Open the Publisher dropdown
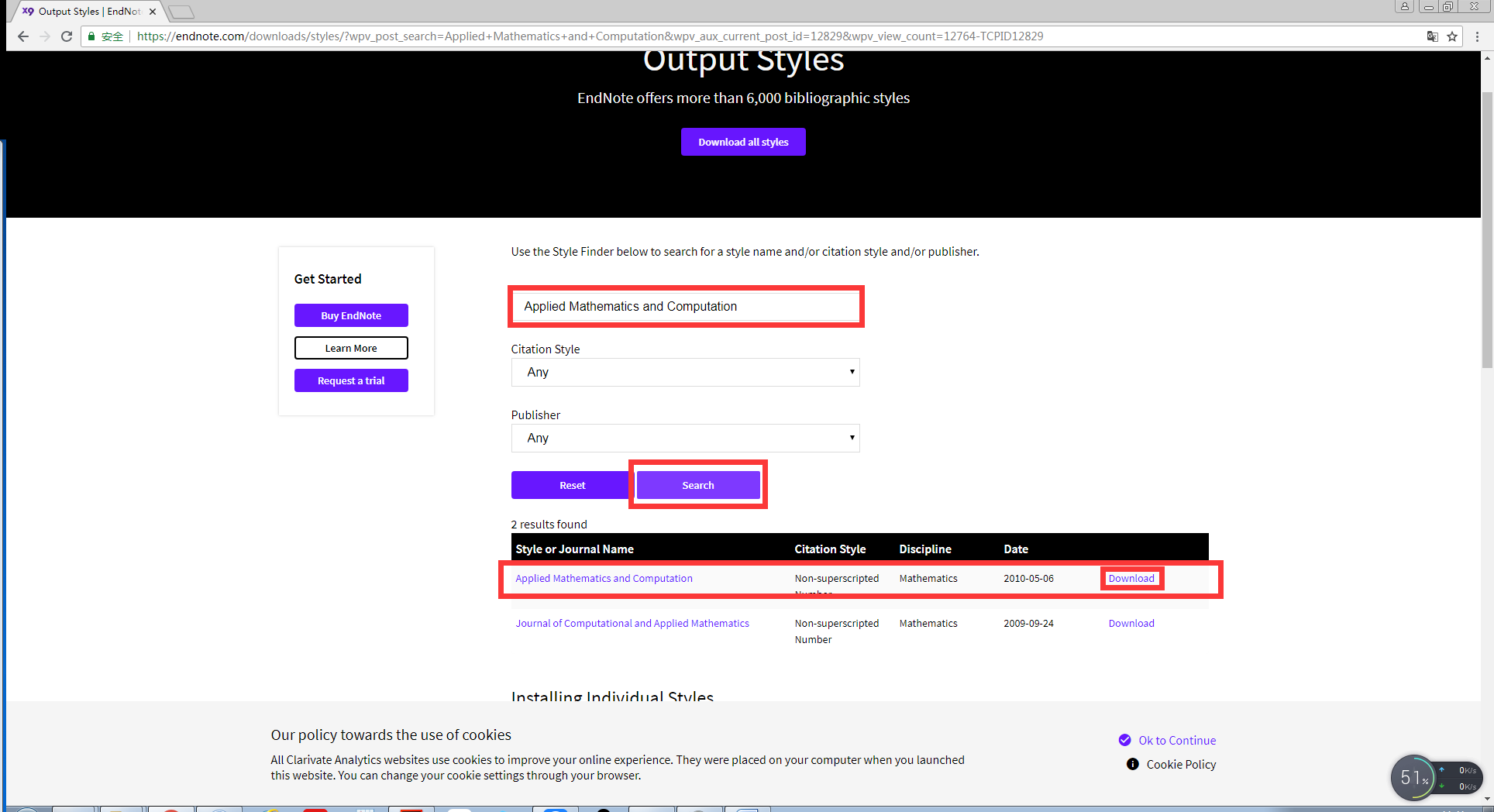 coord(686,438)
